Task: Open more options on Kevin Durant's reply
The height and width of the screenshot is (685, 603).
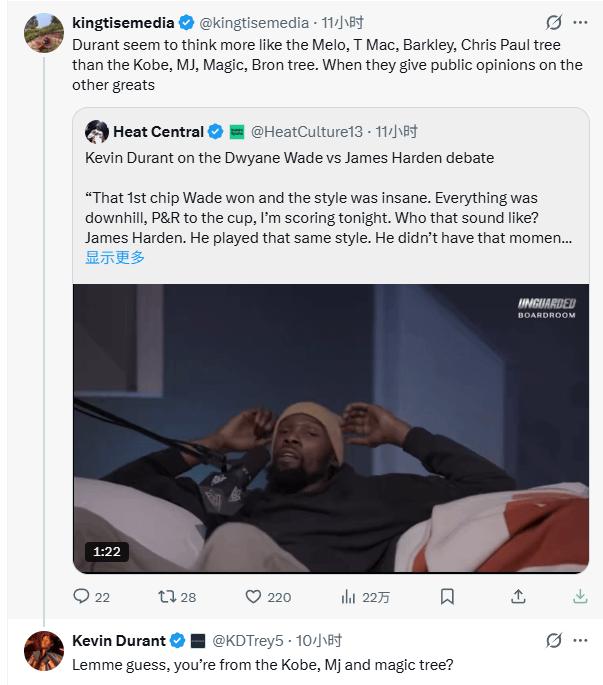Action: (580, 640)
